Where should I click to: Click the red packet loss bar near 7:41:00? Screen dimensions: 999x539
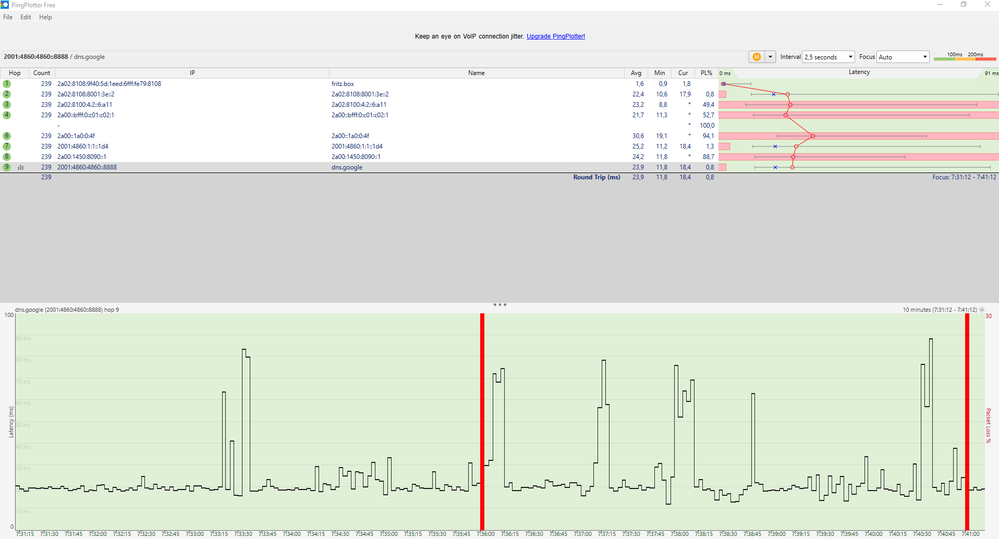click(967, 420)
